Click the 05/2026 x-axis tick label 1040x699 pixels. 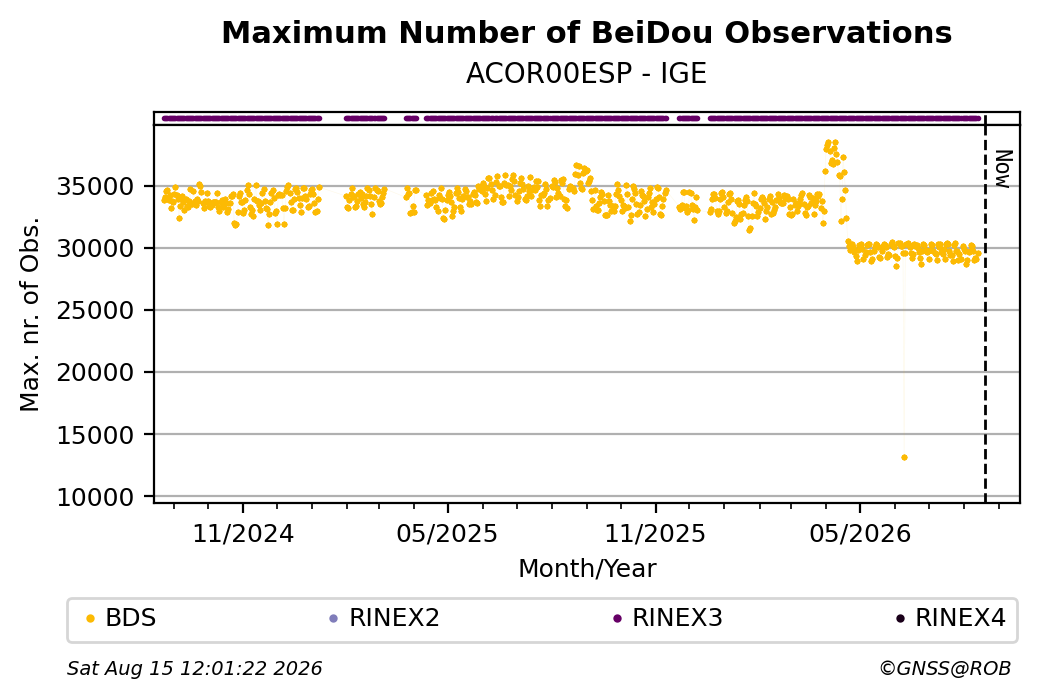(x=860, y=534)
